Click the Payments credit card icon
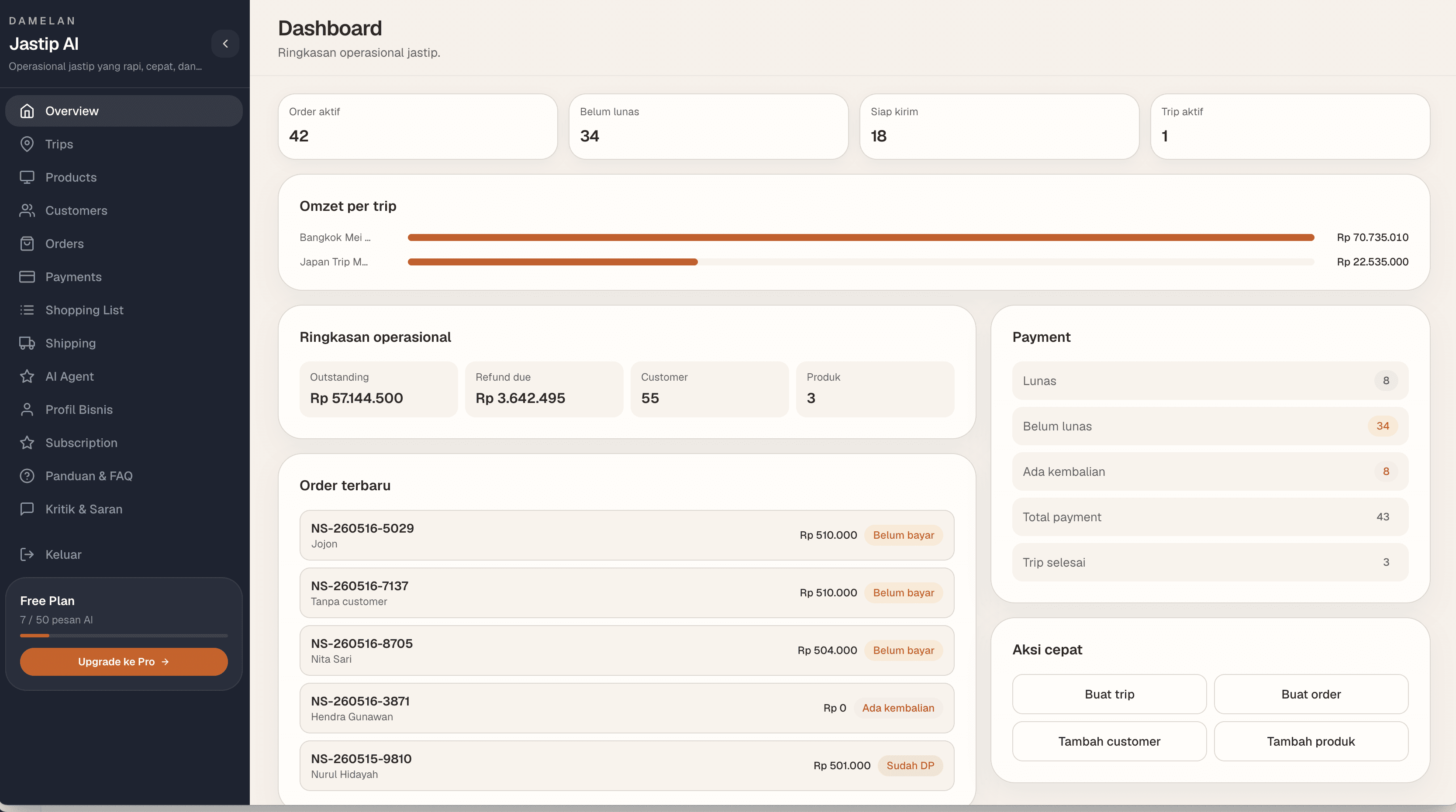This screenshot has height=812, width=1456. tap(27, 277)
